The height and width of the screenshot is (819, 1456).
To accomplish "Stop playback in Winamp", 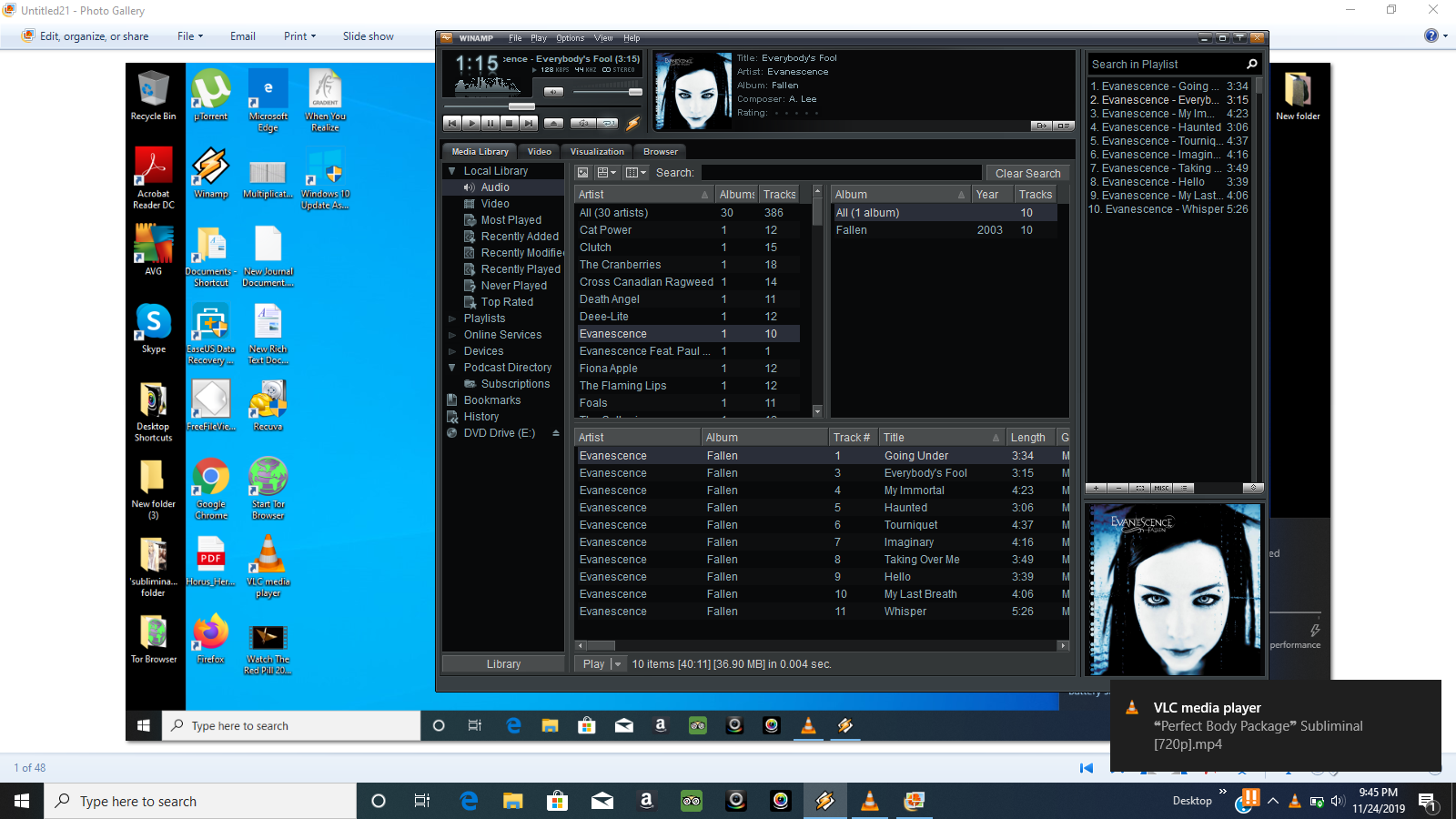I will pos(510,123).
